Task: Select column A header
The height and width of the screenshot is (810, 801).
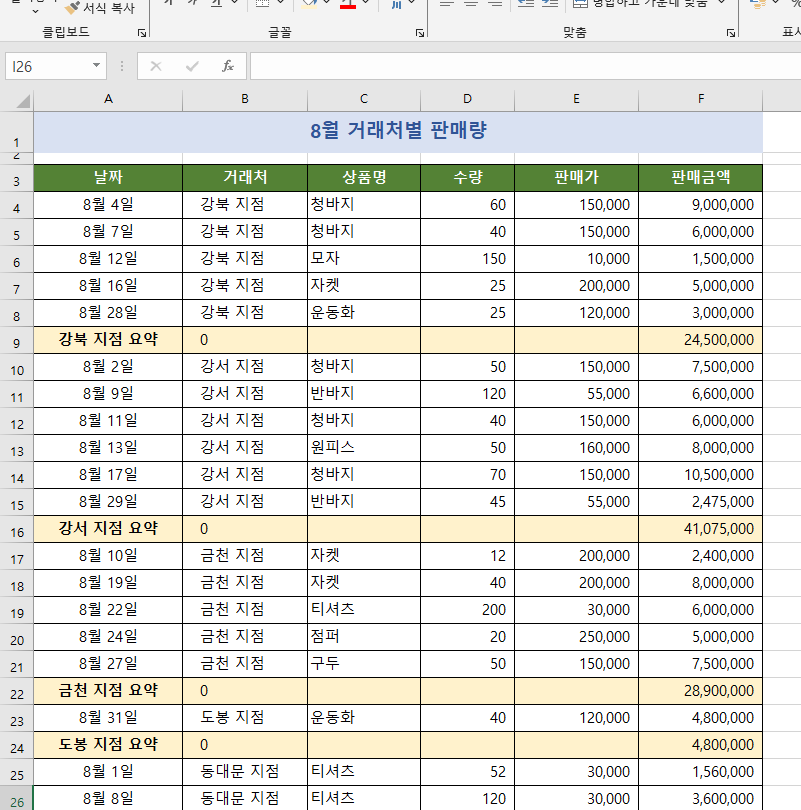Action: 108,99
